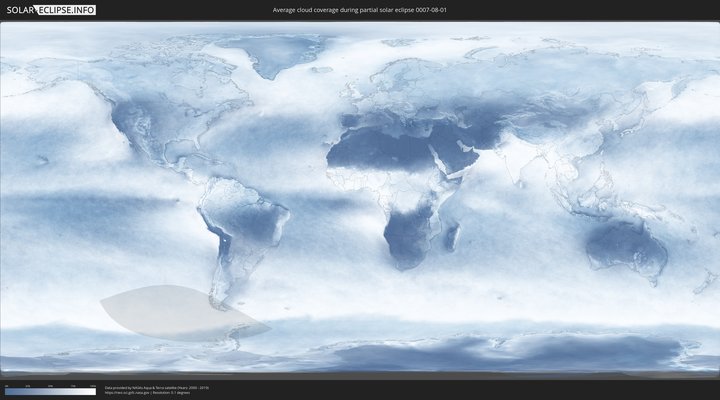Click the SOLAR ECLIPSE.INFO logo
Screen dimensions: 720x400
point(51,10)
